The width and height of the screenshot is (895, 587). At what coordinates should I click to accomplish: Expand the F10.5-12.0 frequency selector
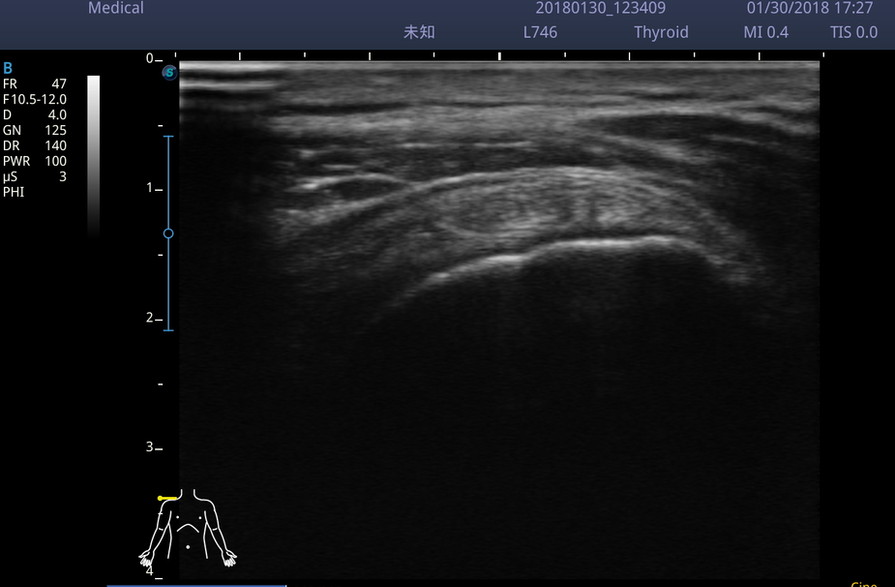point(37,99)
